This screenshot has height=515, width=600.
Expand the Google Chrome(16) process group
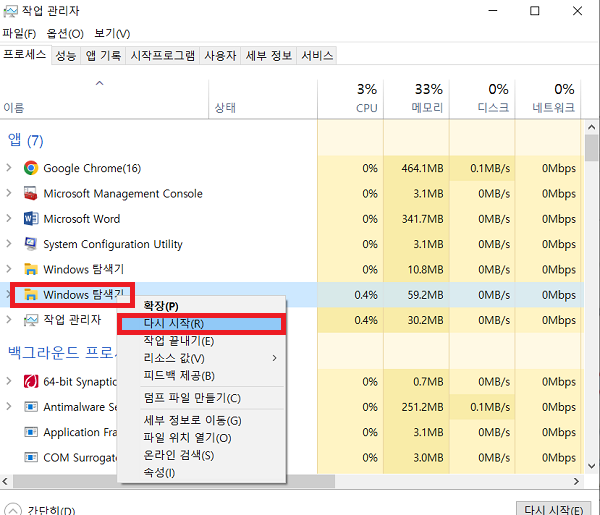[9, 168]
